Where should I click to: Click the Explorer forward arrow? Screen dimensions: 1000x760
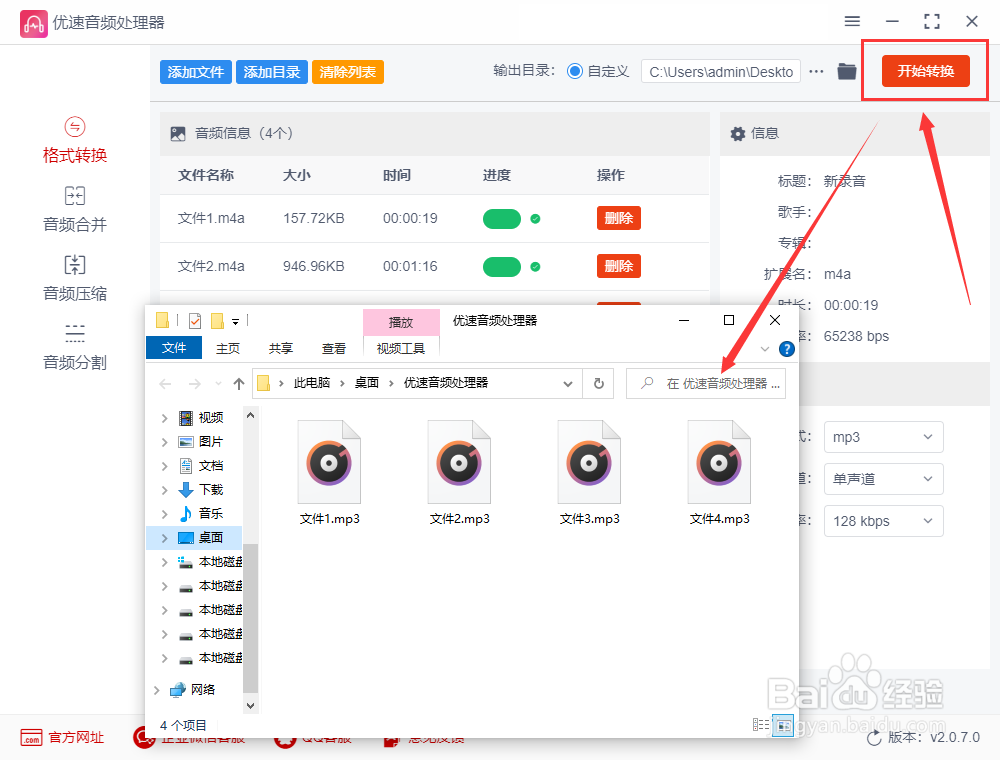point(195,383)
